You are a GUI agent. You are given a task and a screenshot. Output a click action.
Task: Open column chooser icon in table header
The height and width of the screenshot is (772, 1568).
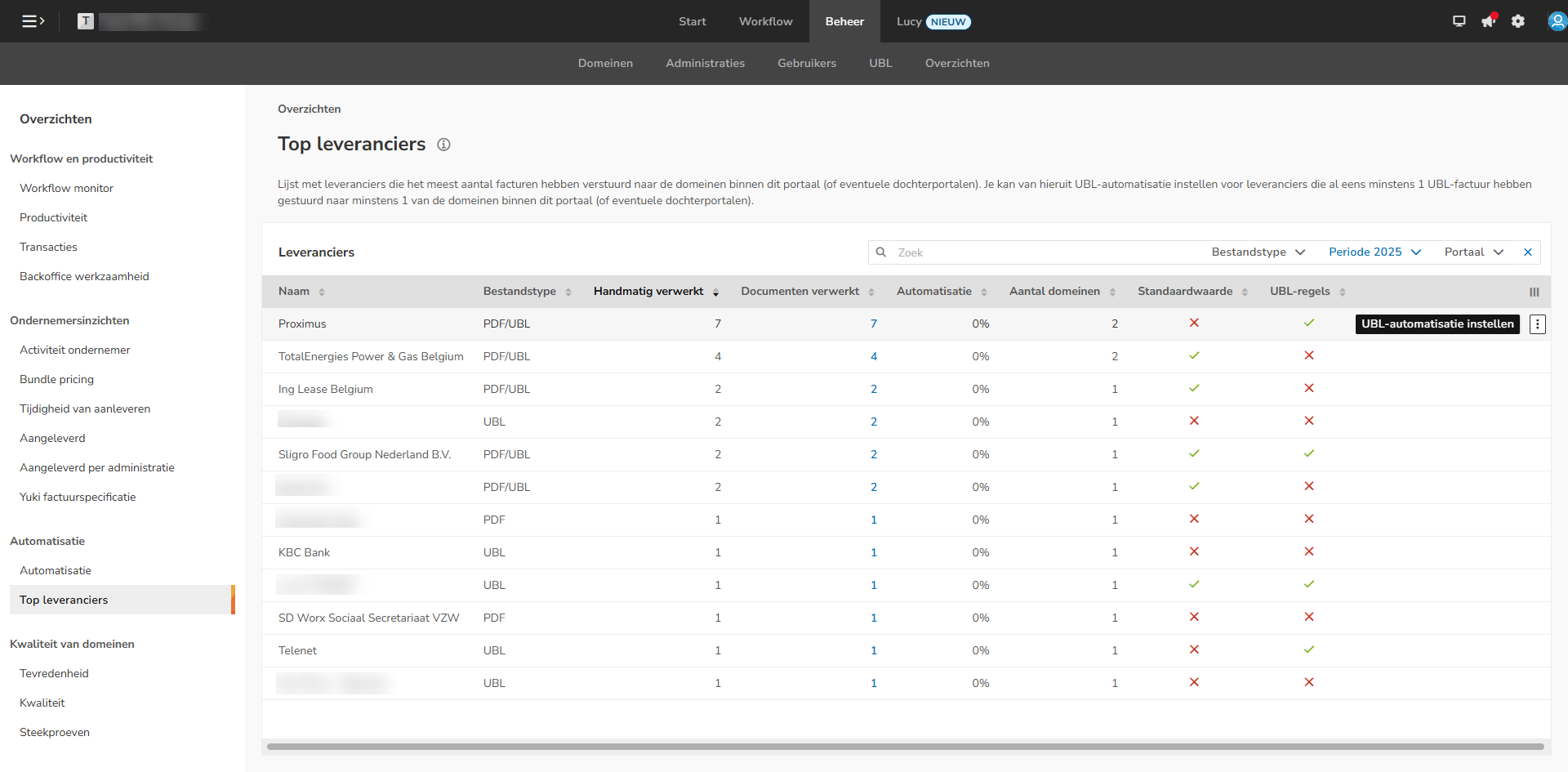[x=1534, y=292]
